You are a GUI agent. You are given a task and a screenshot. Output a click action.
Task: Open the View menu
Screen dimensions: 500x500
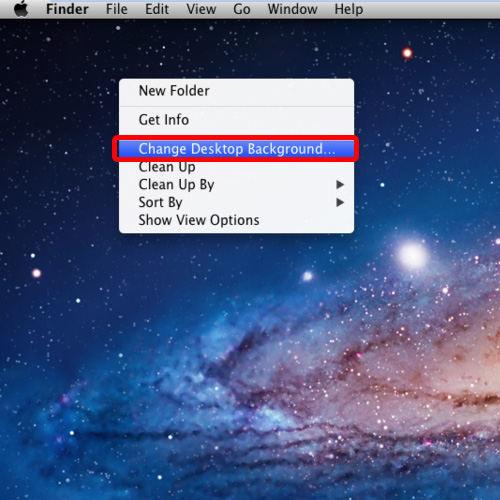201,9
